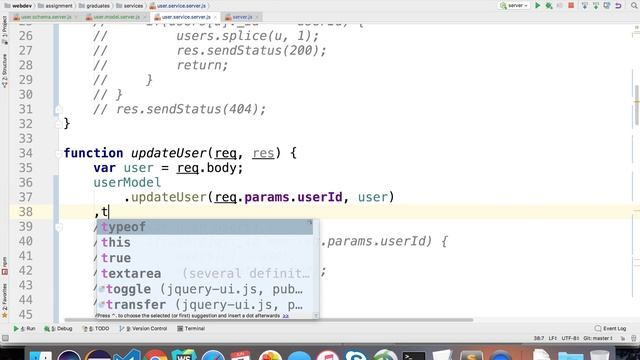Toggle the fold marker at line 31
The height and width of the screenshot is (360, 640).
(58, 109)
